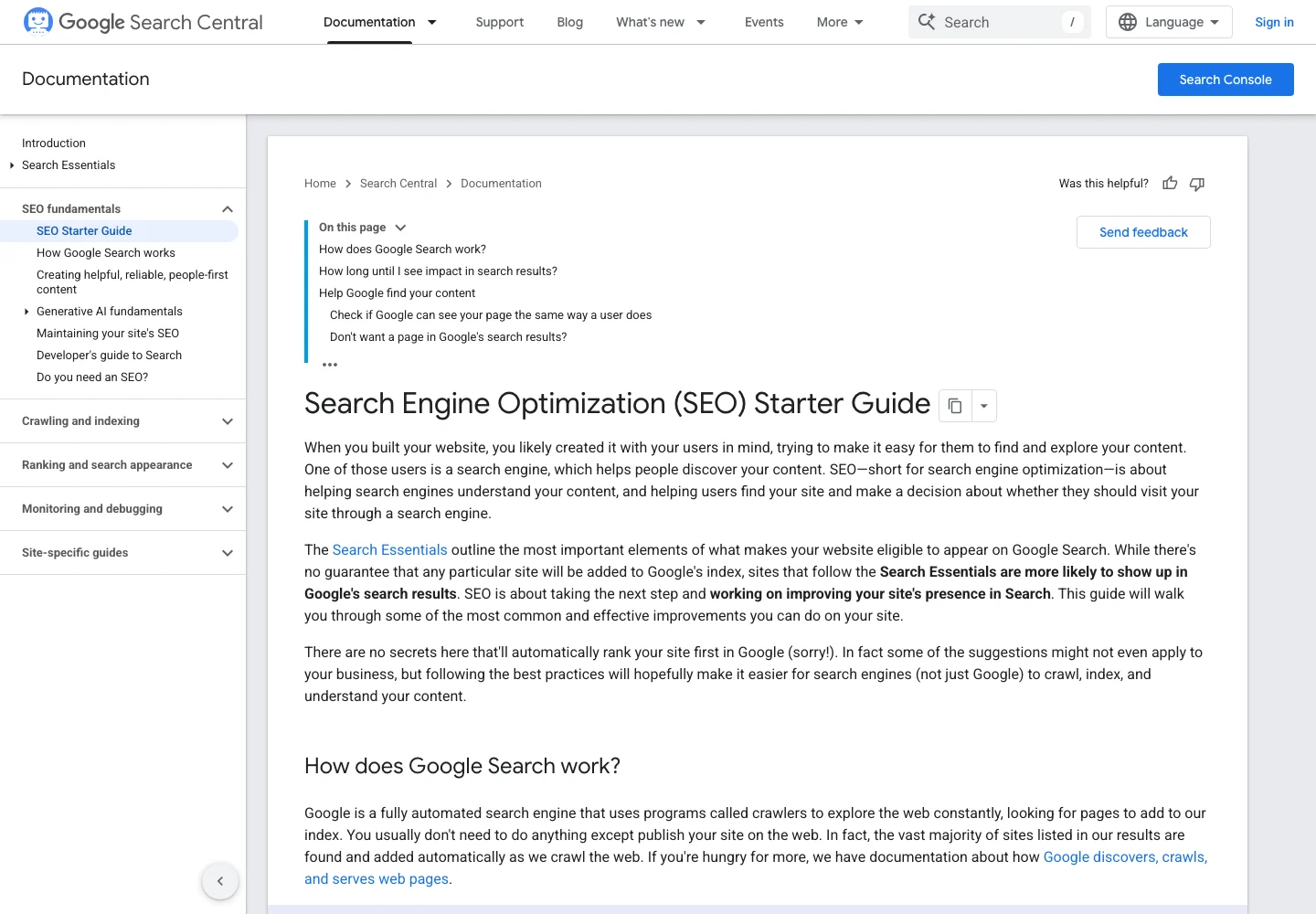Click the Was this helpful? text
The image size is (1316, 914).
click(1103, 184)
